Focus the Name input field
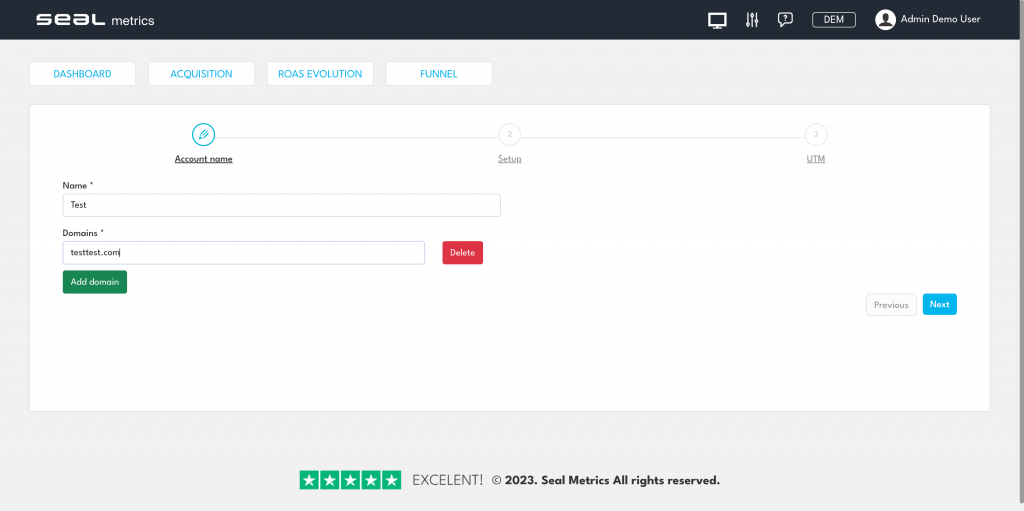1024x511 pixels. (x=281, y=205)
